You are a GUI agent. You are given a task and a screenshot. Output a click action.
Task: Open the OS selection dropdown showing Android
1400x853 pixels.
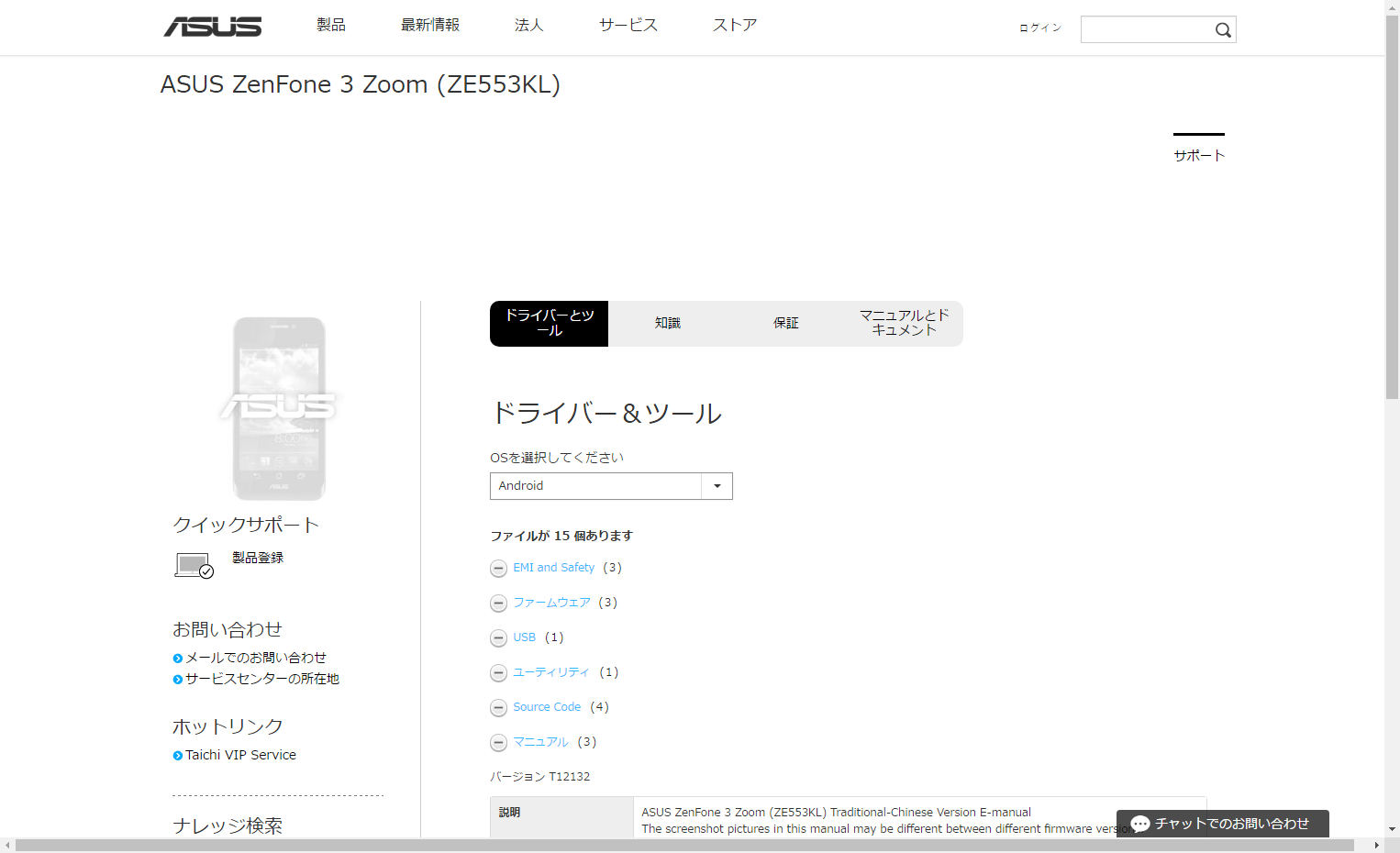point(611,486)
